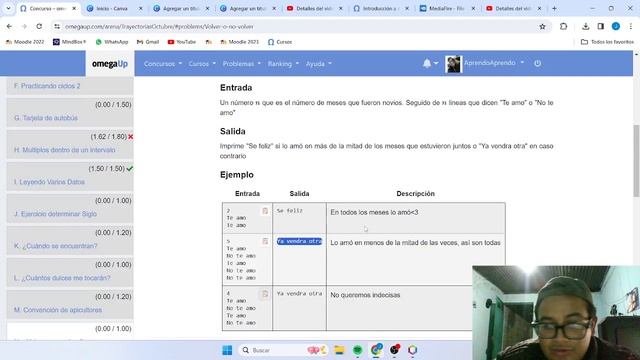Image resolution: width=640 pixels, height=360 pixels.
Task: Open the MindBox bookmark
Action: click(x=69, y=42)
